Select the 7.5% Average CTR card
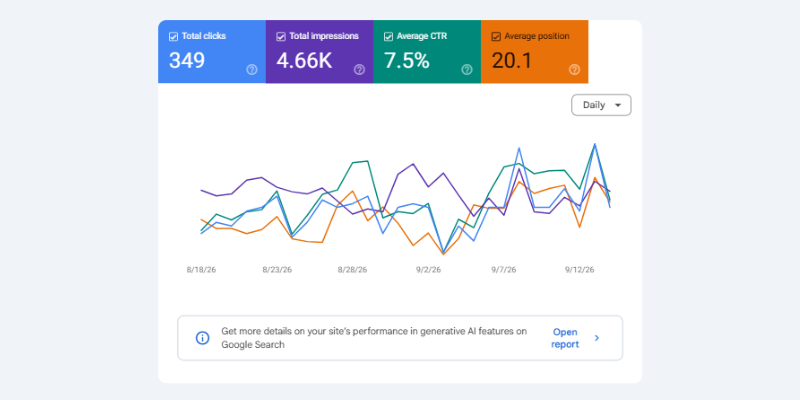800x400 pixels. pyautogui.click(x=427, y=52)
